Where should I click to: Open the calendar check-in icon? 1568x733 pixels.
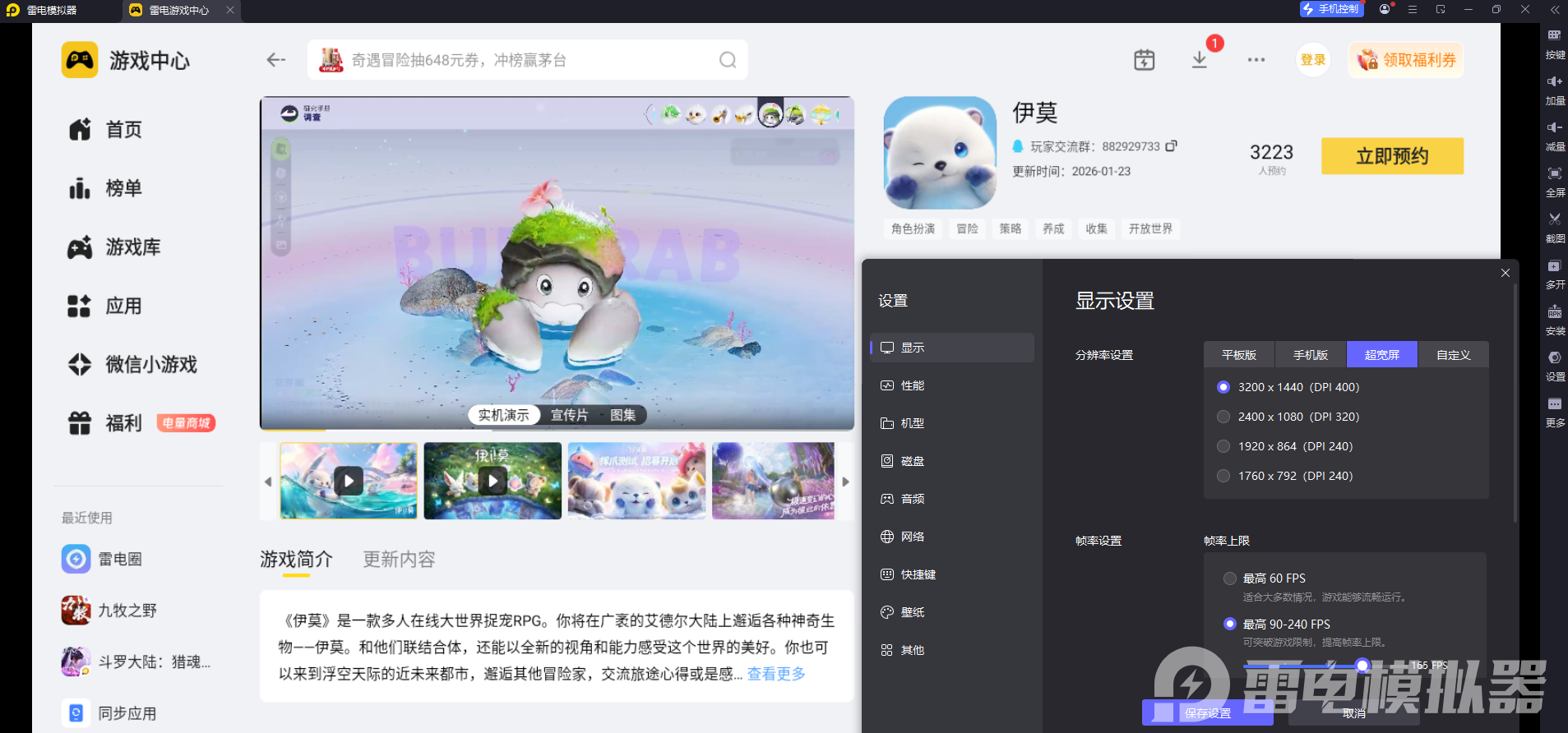pyautogui.click(x=1144, y=60)
